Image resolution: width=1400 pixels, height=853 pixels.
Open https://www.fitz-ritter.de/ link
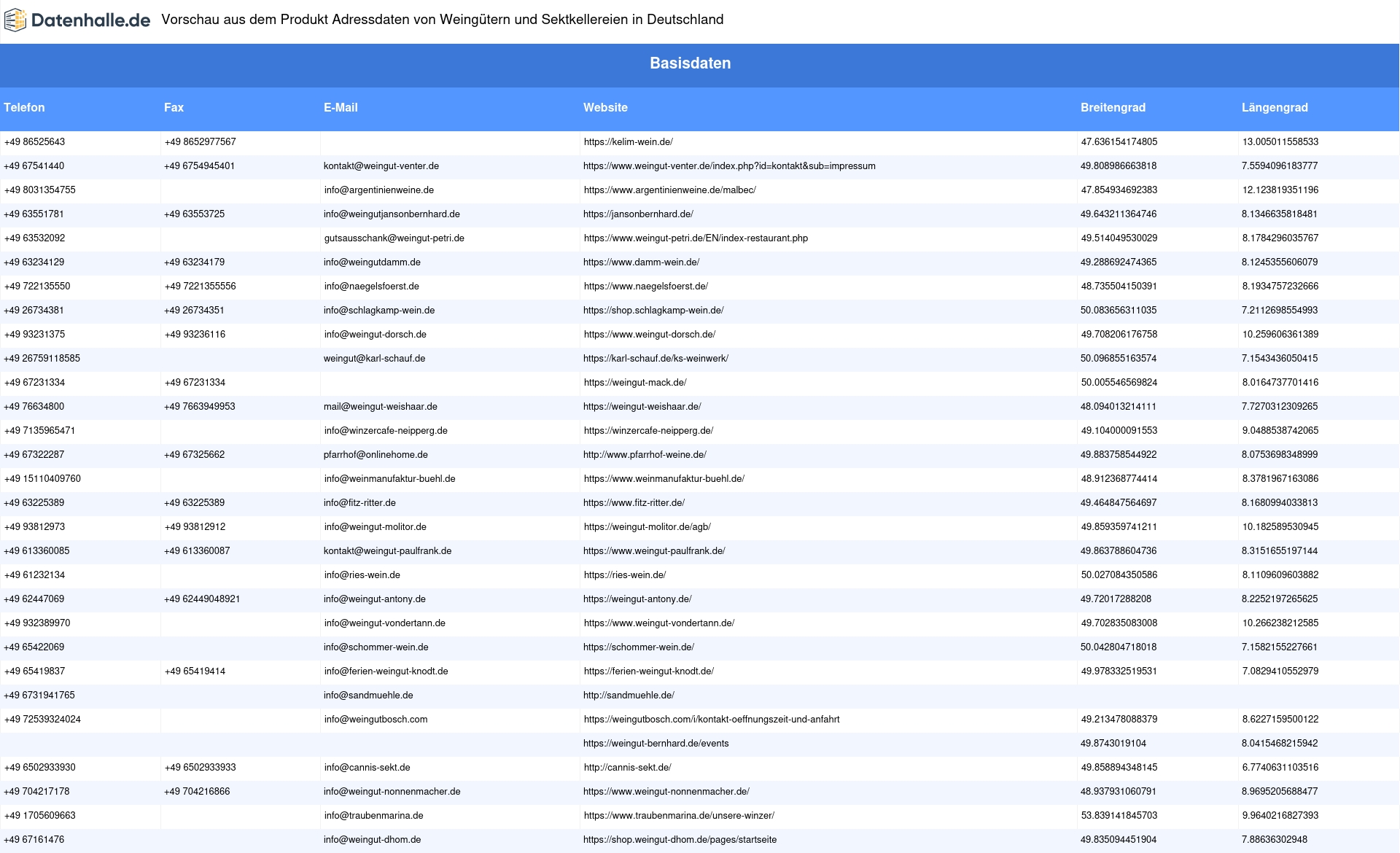(x=634, y=503)
